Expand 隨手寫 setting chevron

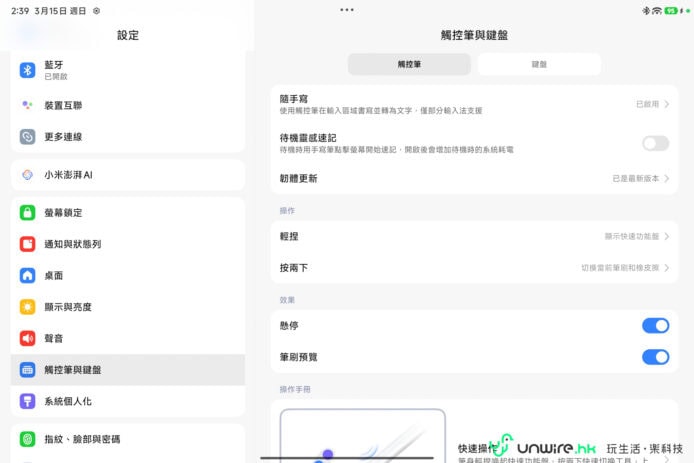pyautogui.click(x=666, y=103)
